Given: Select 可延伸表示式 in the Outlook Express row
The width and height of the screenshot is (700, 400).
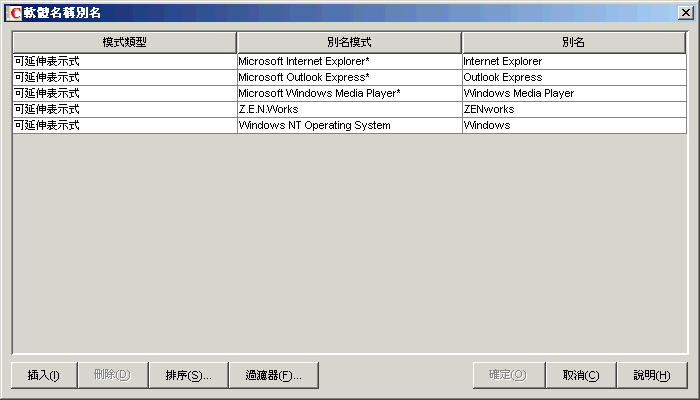Looking at the screenshot, I should click(125, 77).
